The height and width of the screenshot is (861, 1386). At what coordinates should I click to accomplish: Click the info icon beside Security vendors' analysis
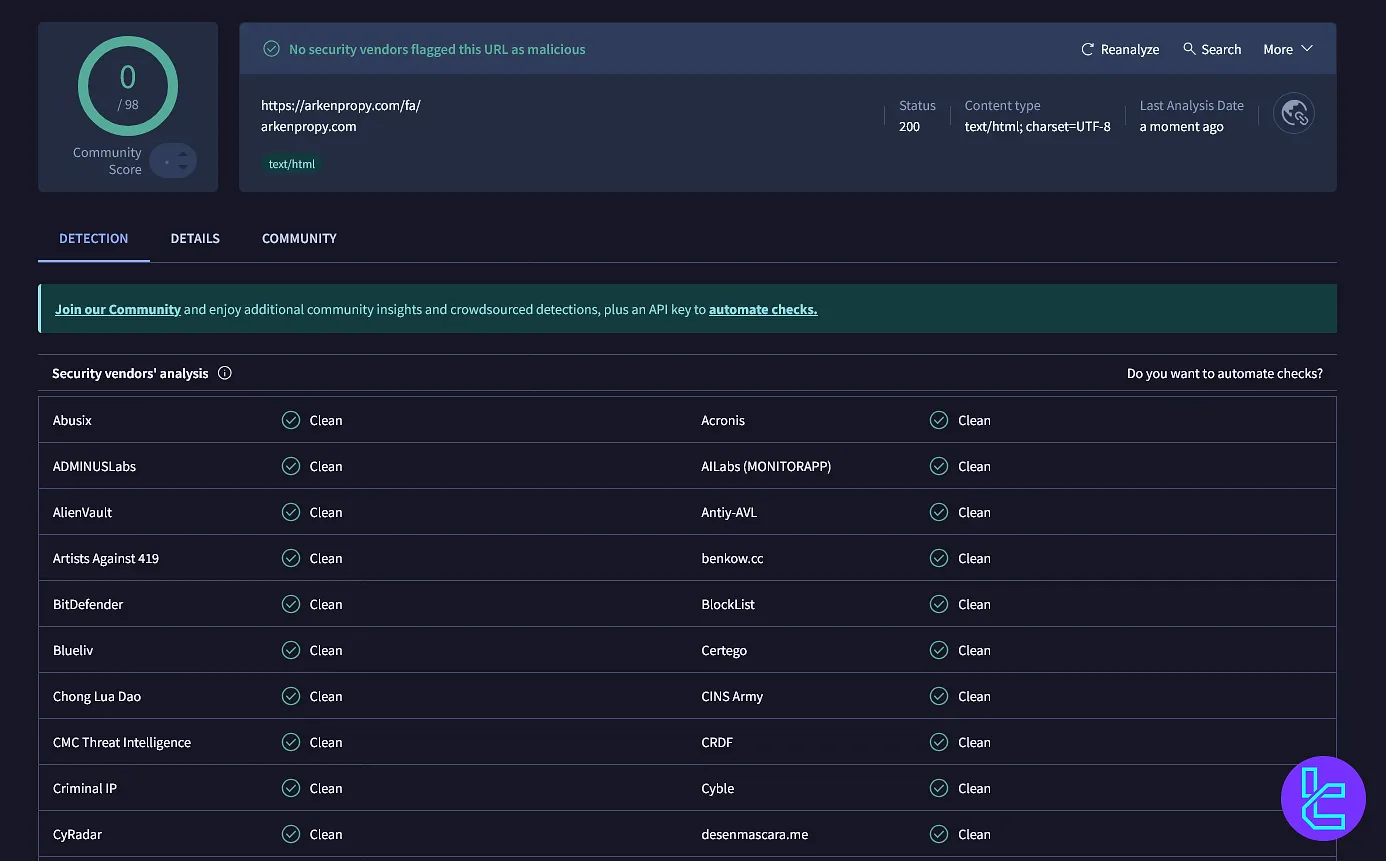tap(224, 373)
